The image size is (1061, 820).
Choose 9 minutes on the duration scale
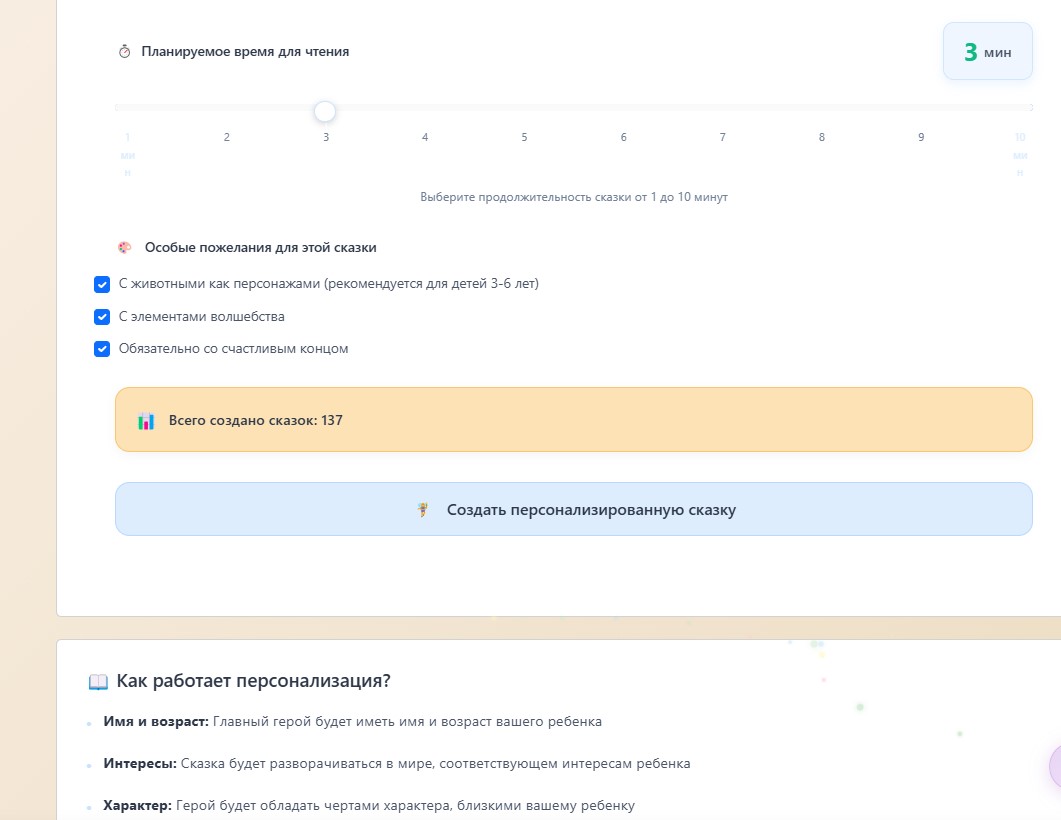(x=921, y=137)
